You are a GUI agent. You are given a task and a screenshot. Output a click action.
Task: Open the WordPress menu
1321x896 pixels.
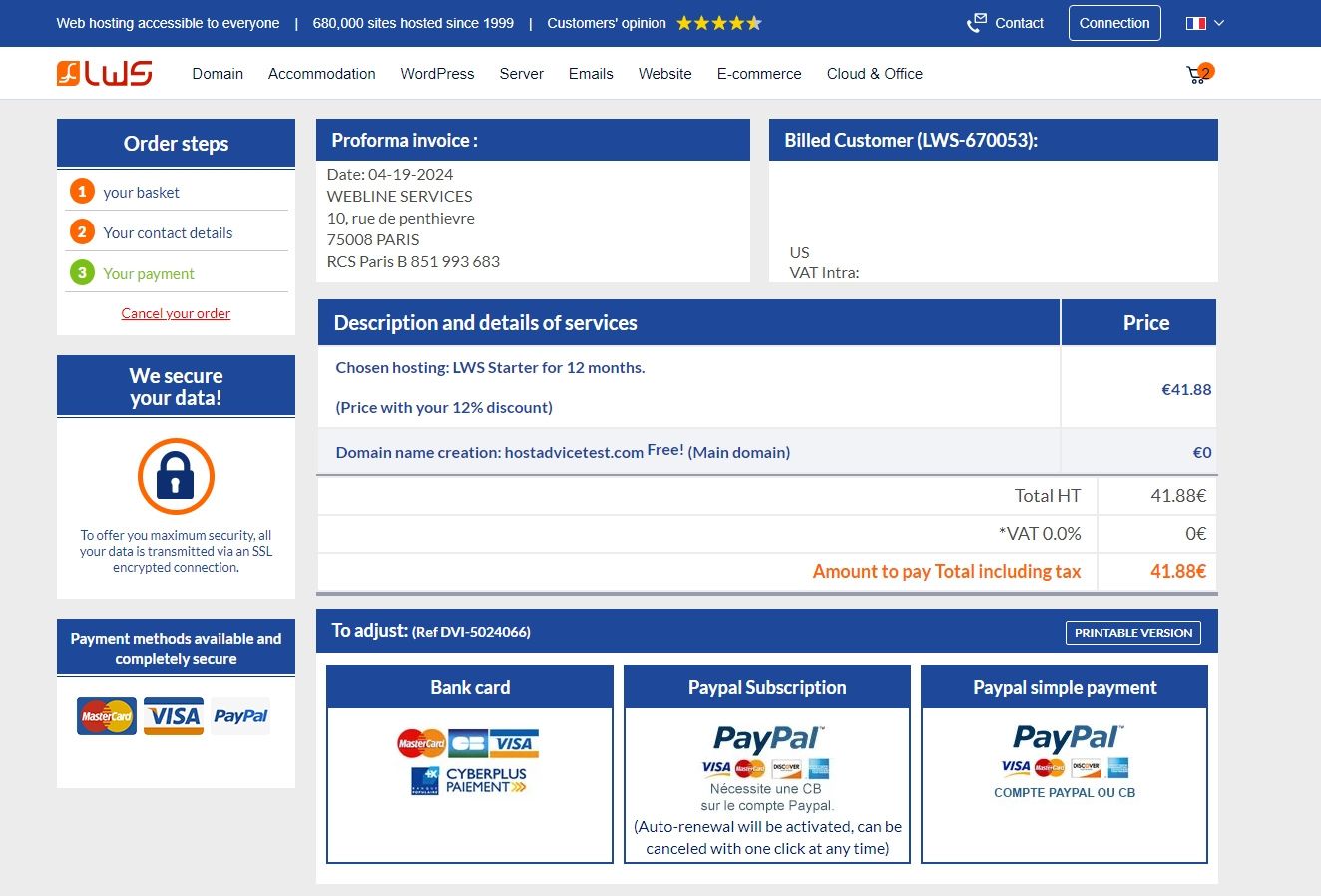click(x=437, y=74)
